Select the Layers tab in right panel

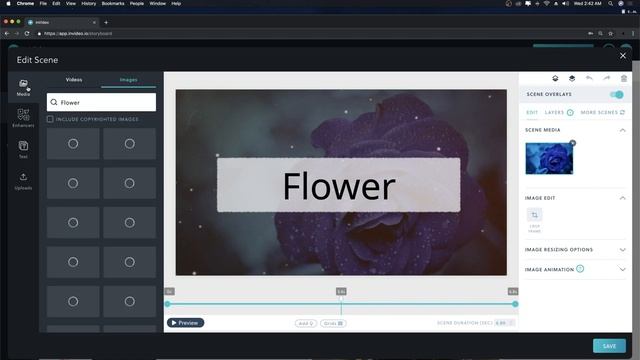click(554, 112)
